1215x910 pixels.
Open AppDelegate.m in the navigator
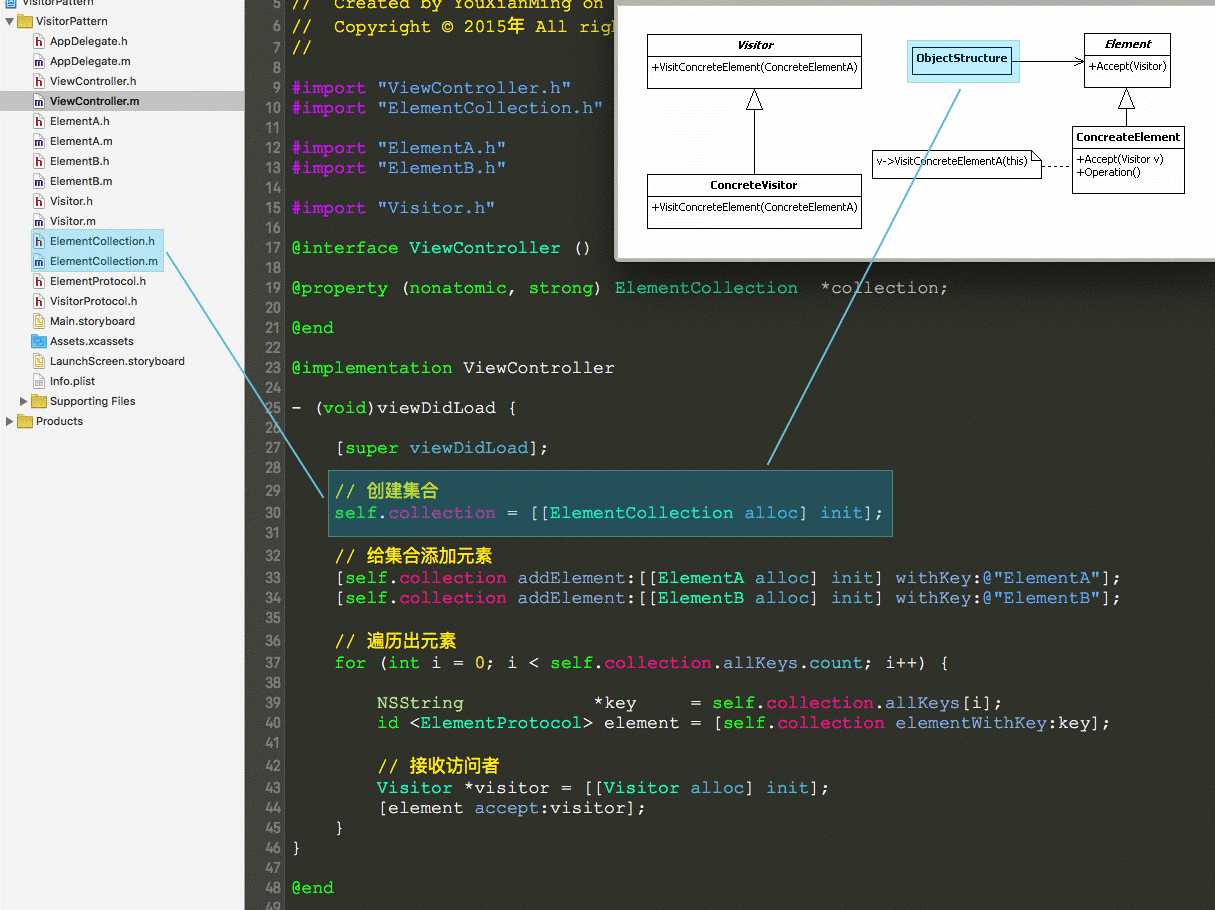90,61
